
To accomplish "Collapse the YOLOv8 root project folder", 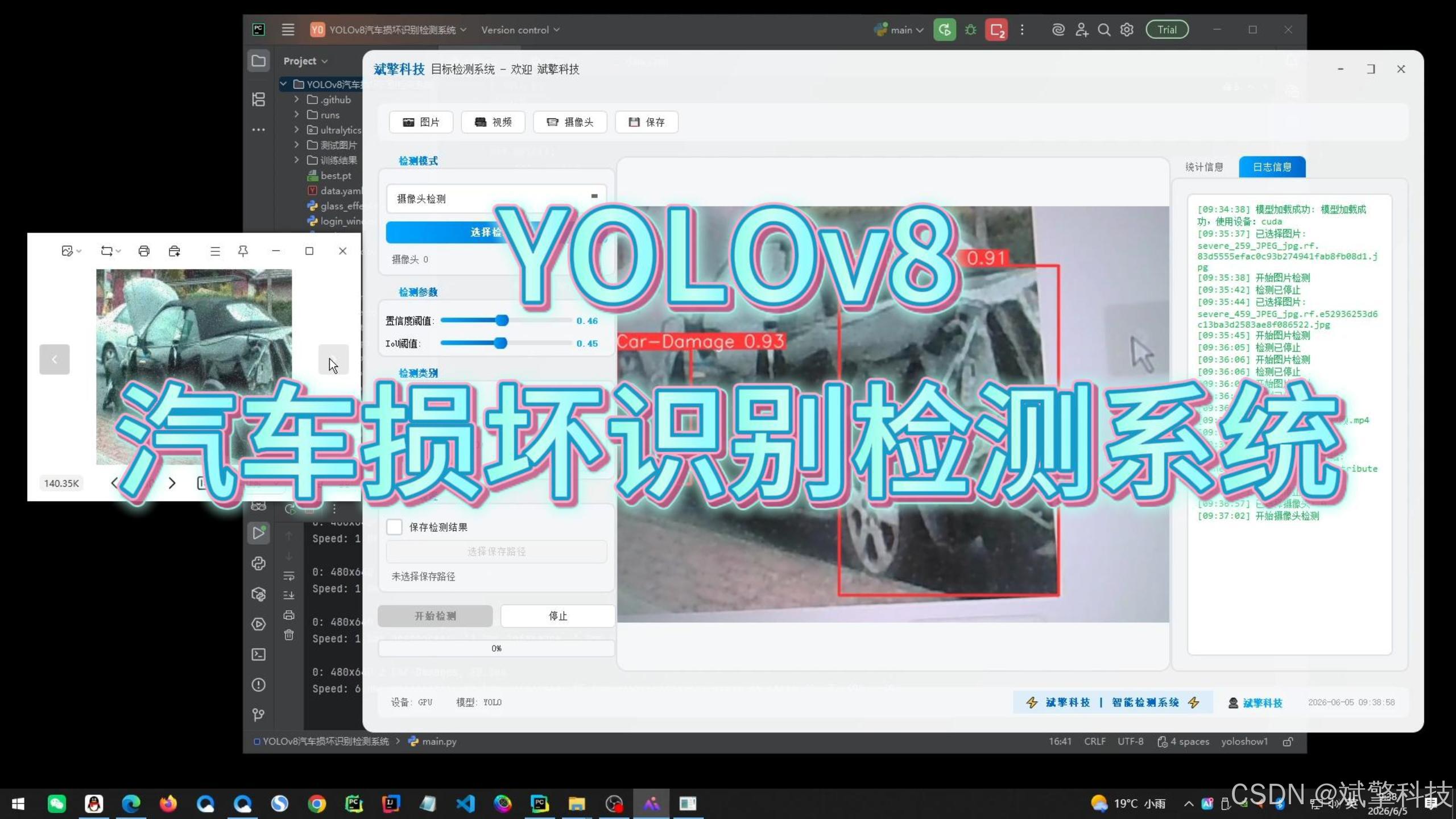I will pyautogui.click(x=283, y=84).
